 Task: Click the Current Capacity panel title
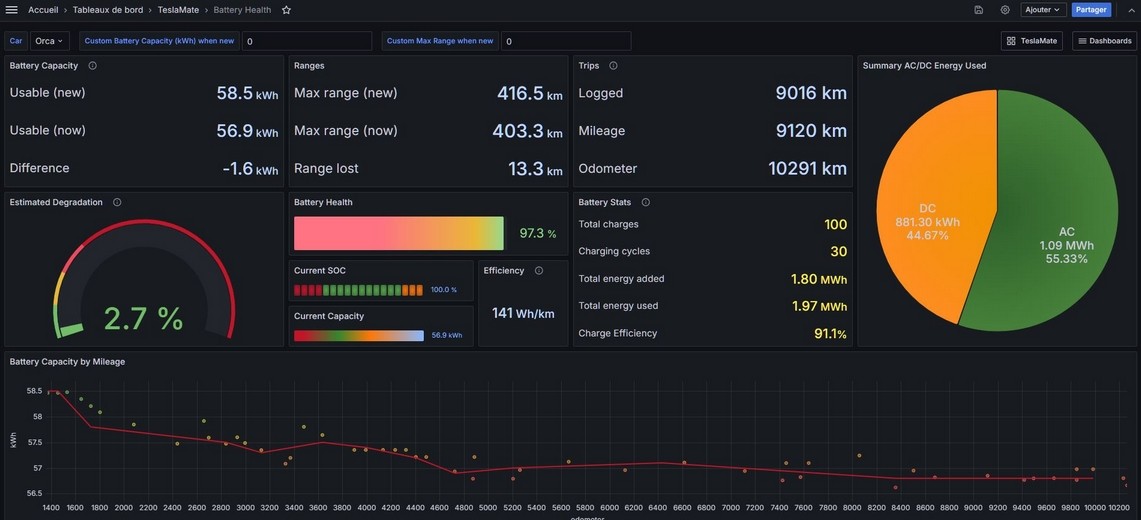(x=329, y=316)
